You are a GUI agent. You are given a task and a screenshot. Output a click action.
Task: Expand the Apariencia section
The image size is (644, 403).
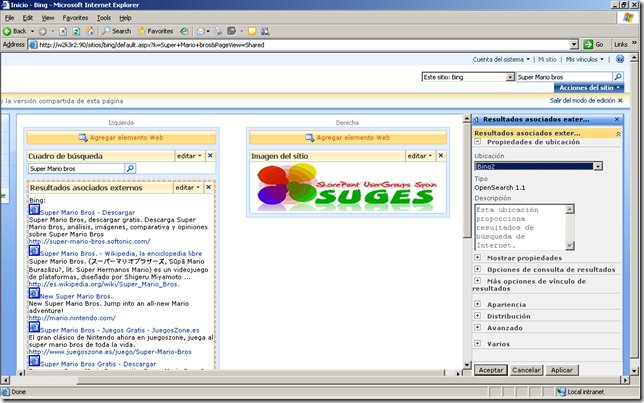478,304
